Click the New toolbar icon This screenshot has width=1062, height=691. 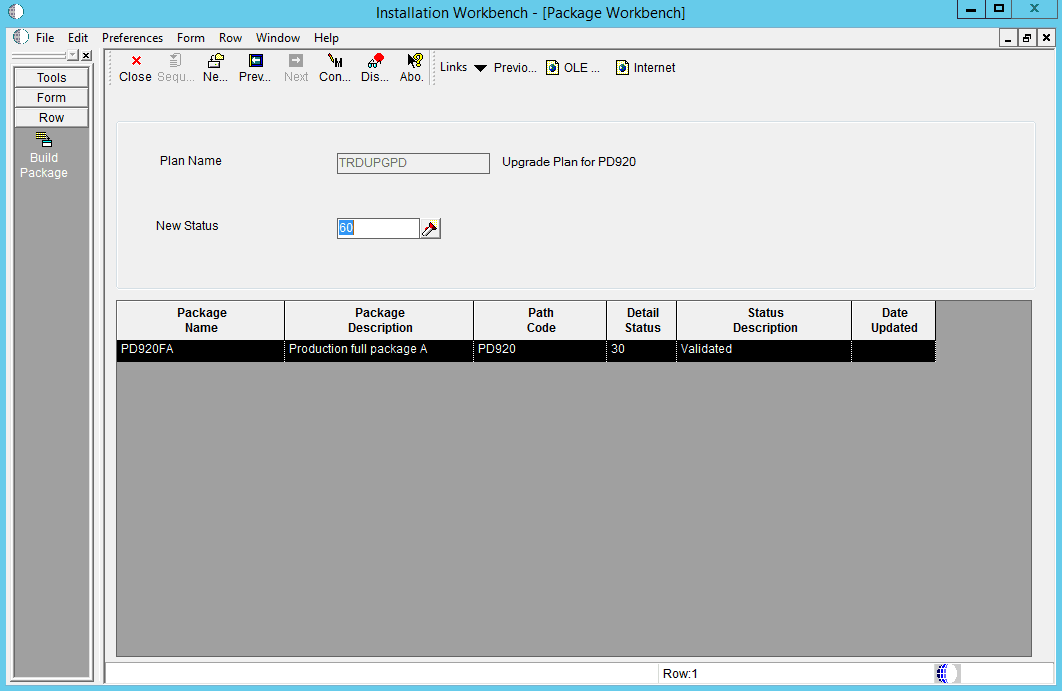[215, 61]
